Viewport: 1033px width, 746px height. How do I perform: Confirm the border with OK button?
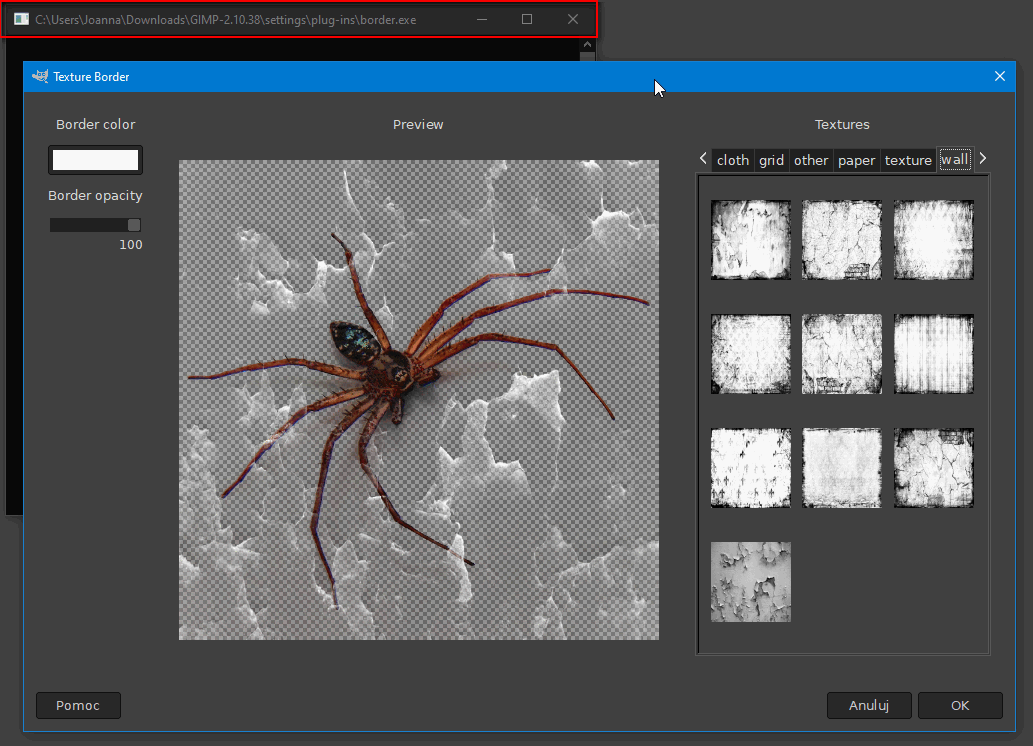click(x=959, y=705)
